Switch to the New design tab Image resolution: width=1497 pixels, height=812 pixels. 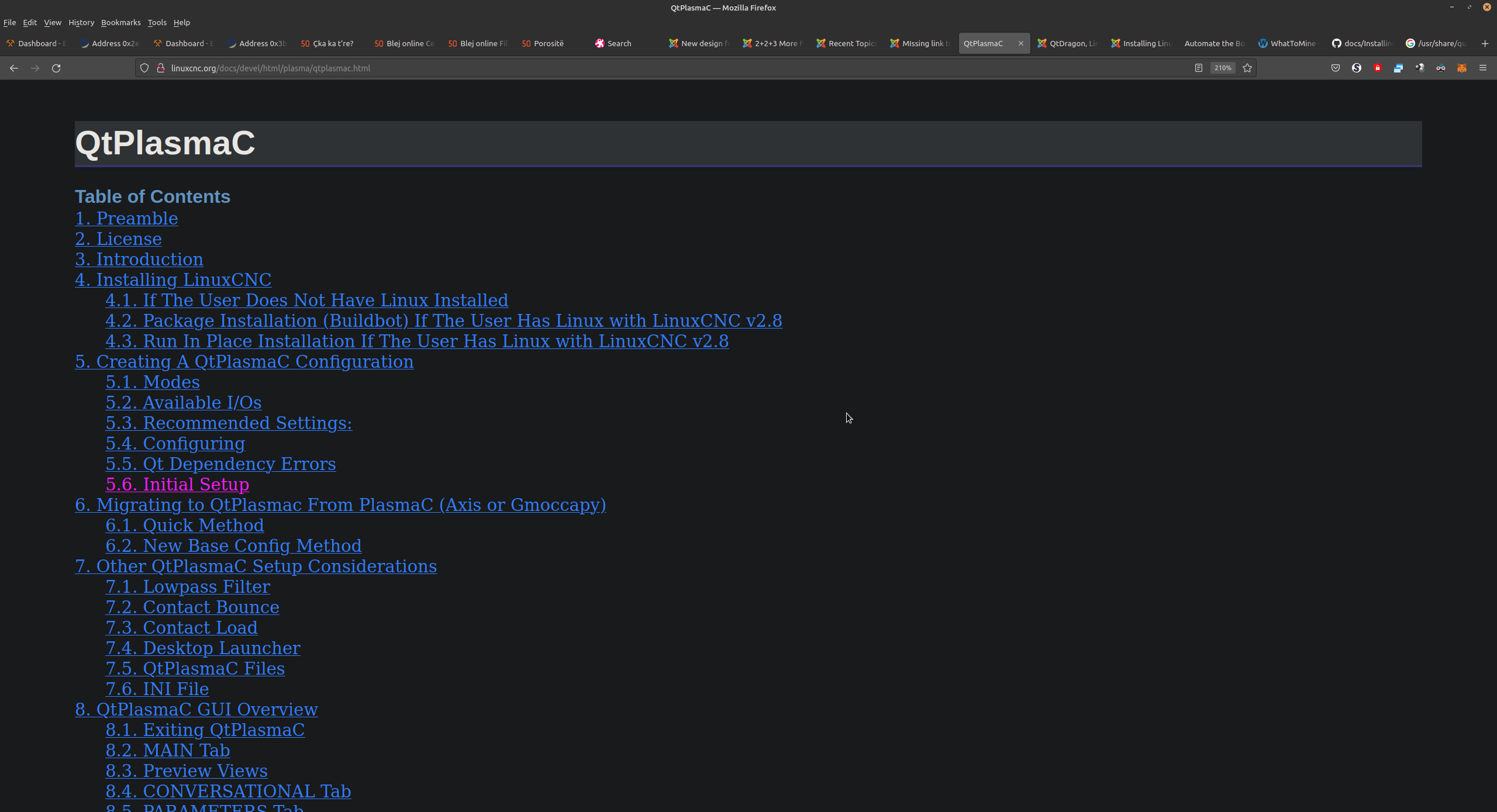point(700,43)
